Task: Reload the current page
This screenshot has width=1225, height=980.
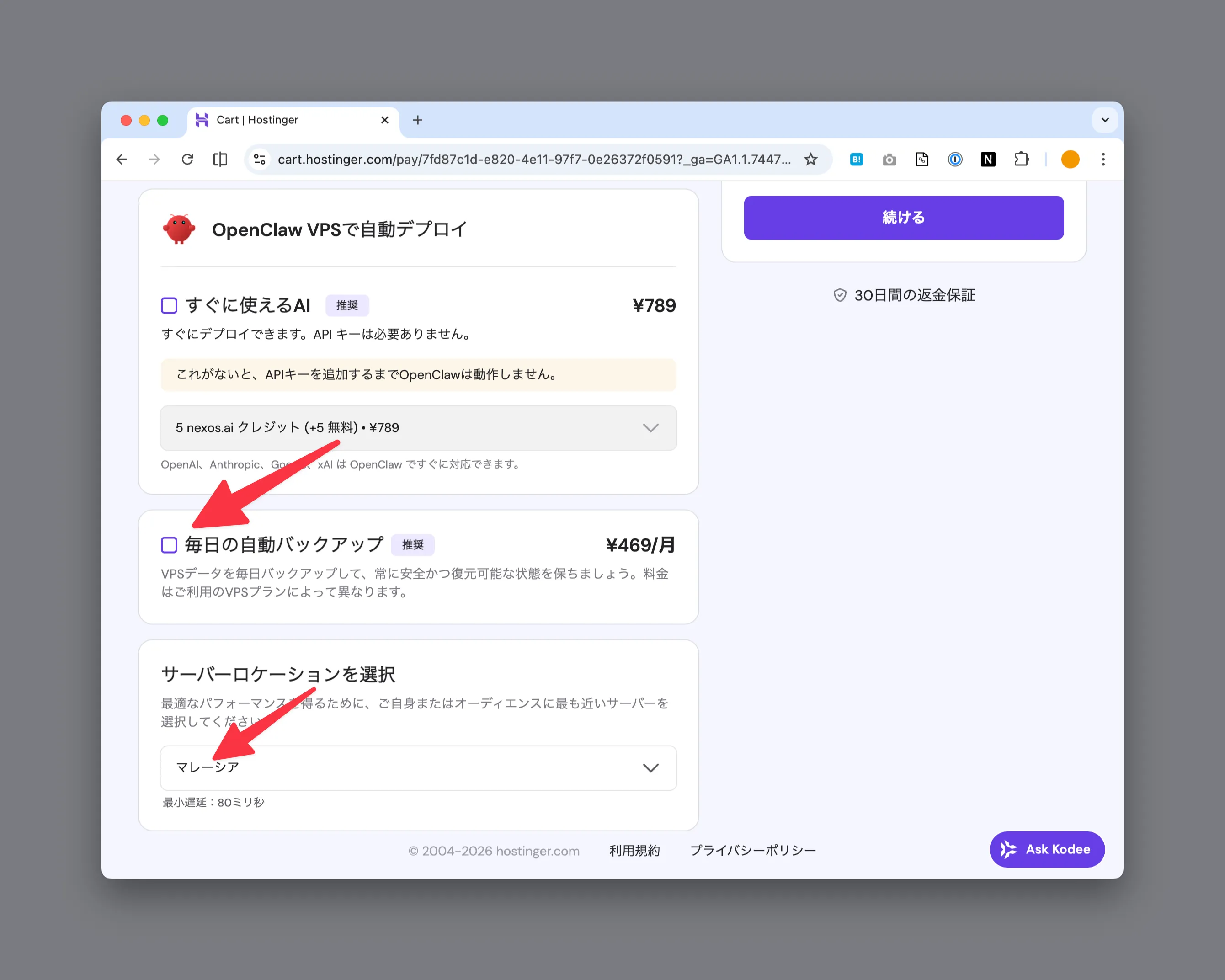Action: pyautogui.click(x=187, y=159)
